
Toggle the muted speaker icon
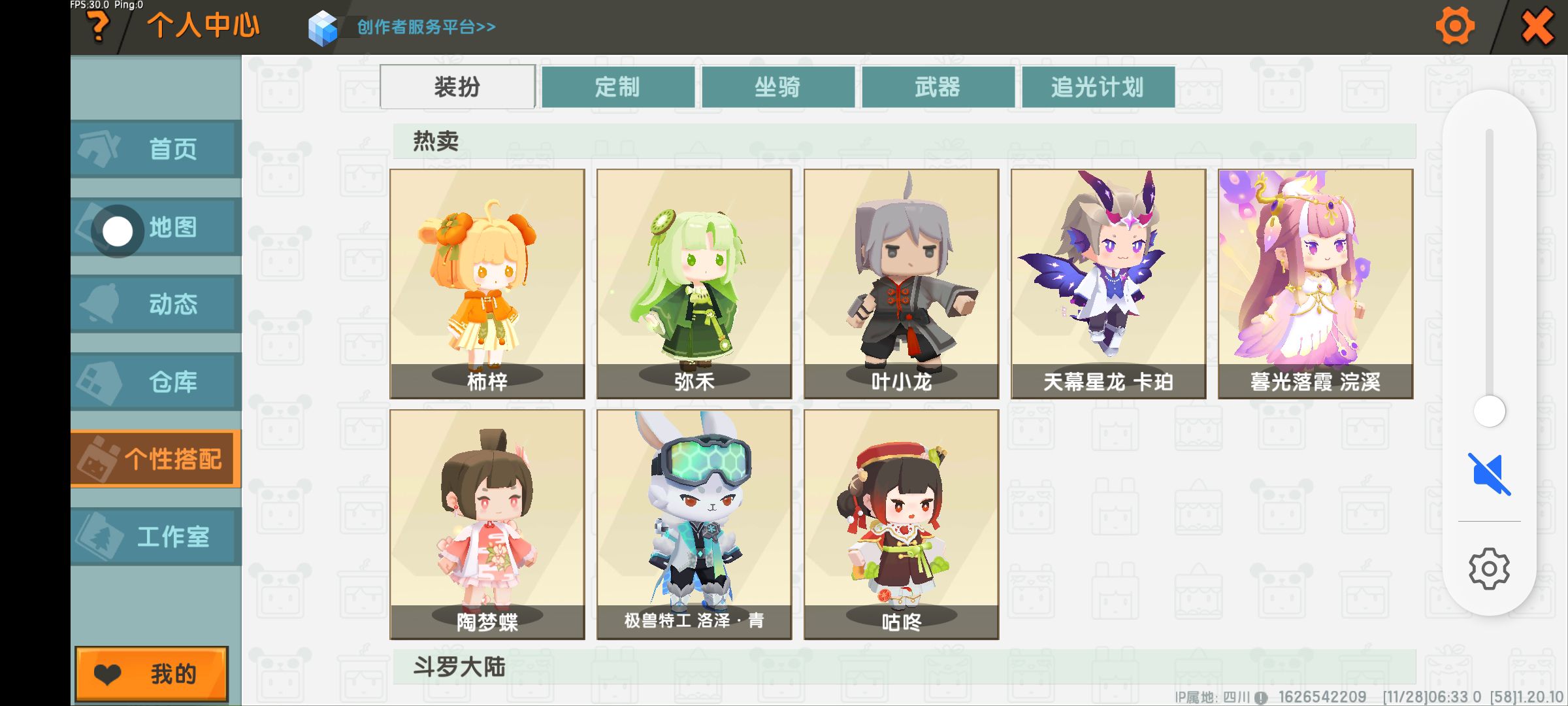[1489, 474]
